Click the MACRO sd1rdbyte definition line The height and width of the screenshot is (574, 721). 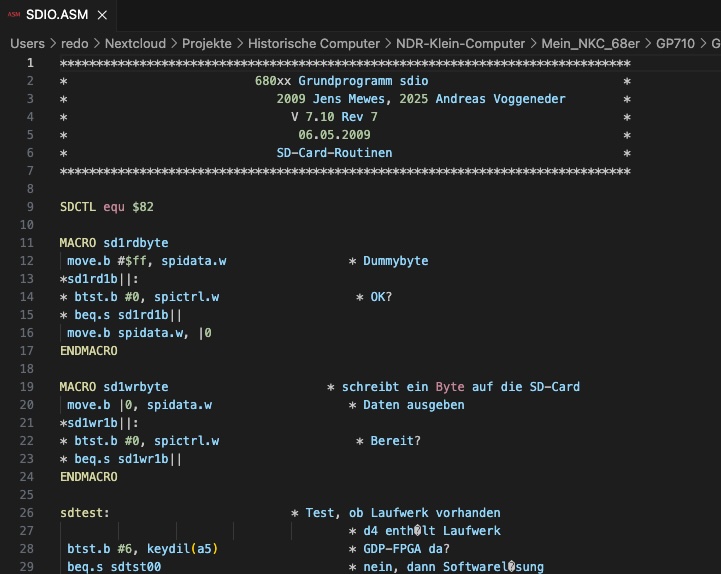[113, 243]
